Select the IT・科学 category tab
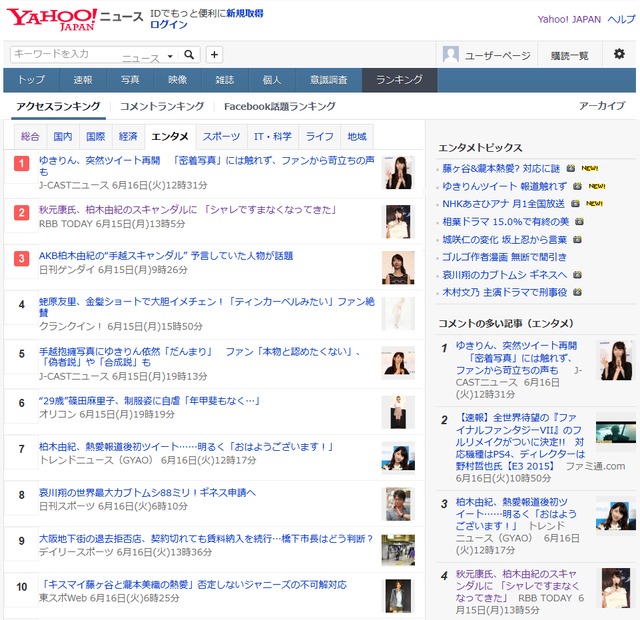Image resolution: width=640 pixels, height=620 pixels. 273,136
